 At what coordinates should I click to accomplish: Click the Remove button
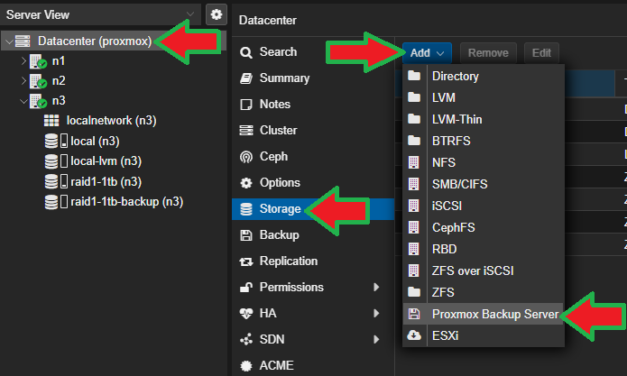coord(488,53)
